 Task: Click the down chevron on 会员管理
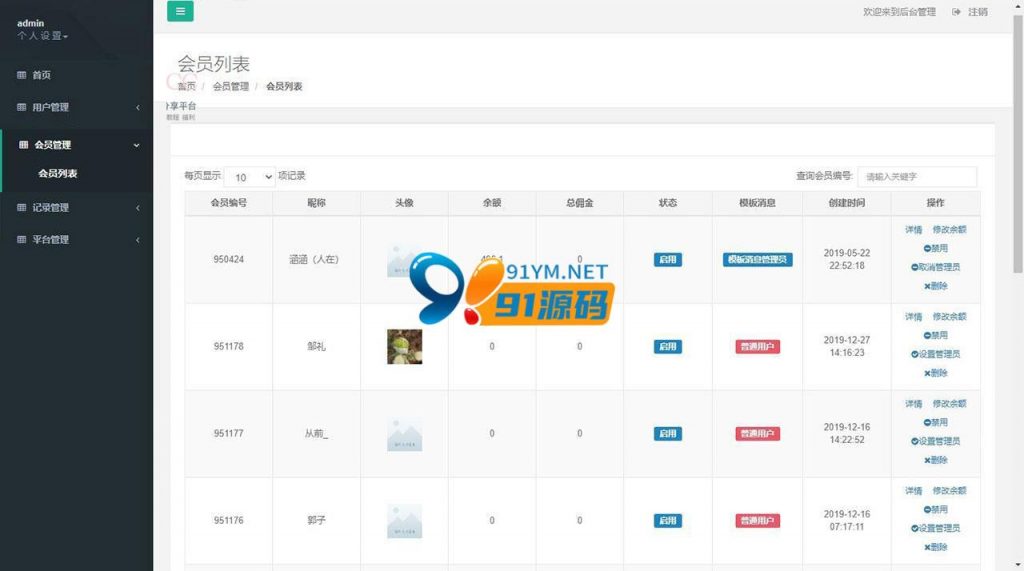(136, 145)
